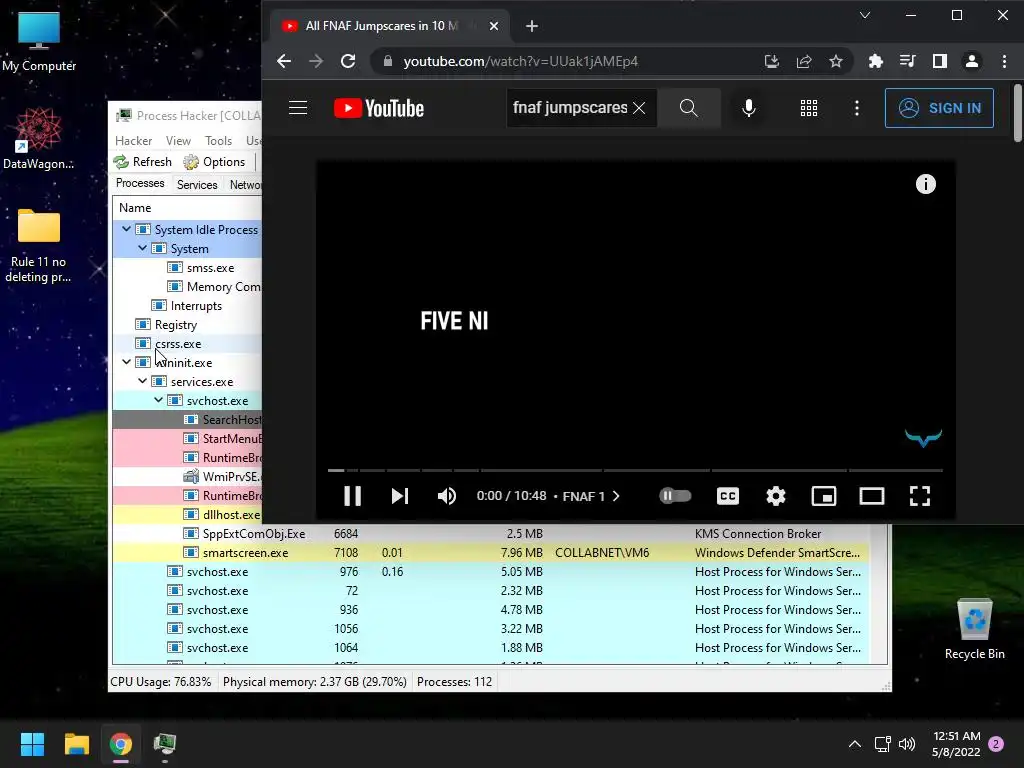Image resolution: width=1024 pixels, height=768 pixels.
Task: Click the Chrome address bar URL
Action: 520,61
